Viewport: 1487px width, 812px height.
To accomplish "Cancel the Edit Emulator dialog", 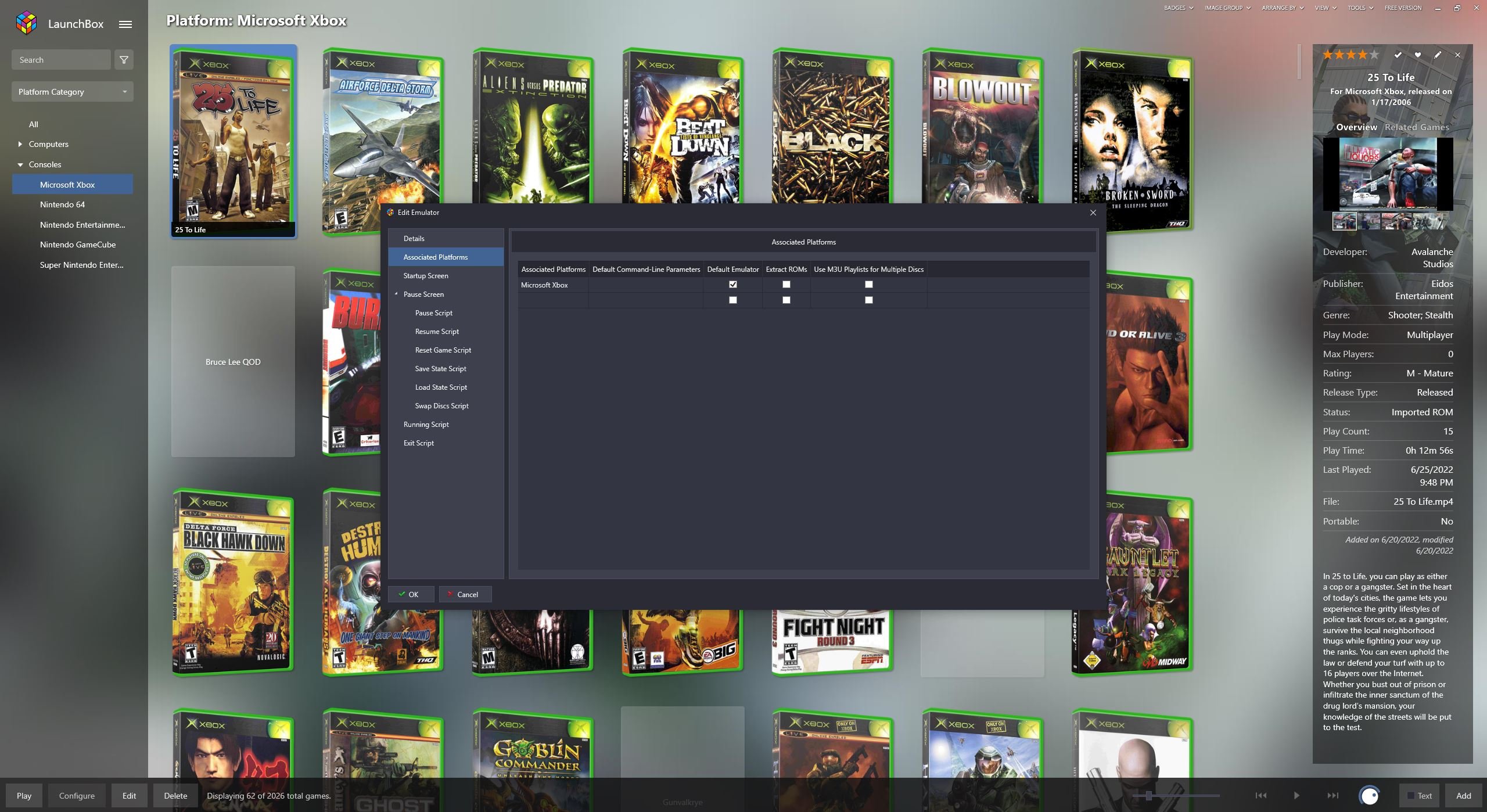I will point(465,594).
